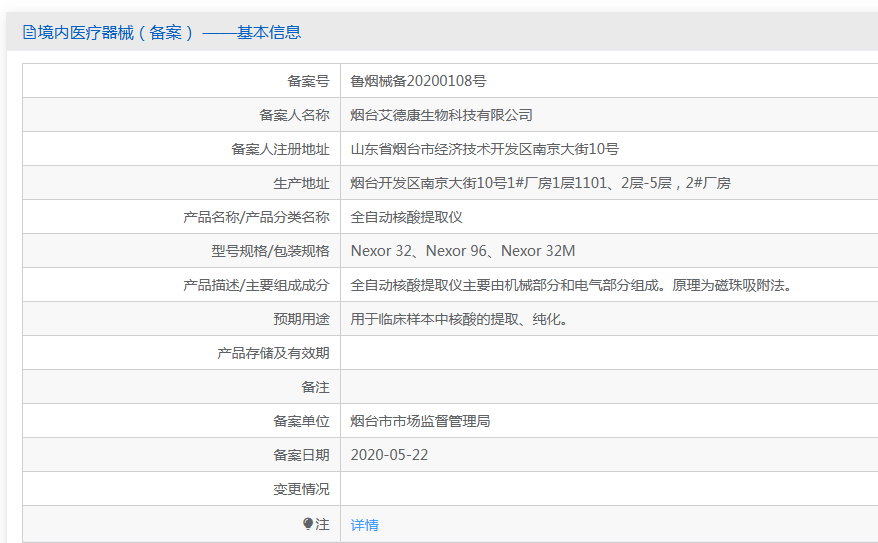Click the filing date 2020-05-22

point(389,455)
